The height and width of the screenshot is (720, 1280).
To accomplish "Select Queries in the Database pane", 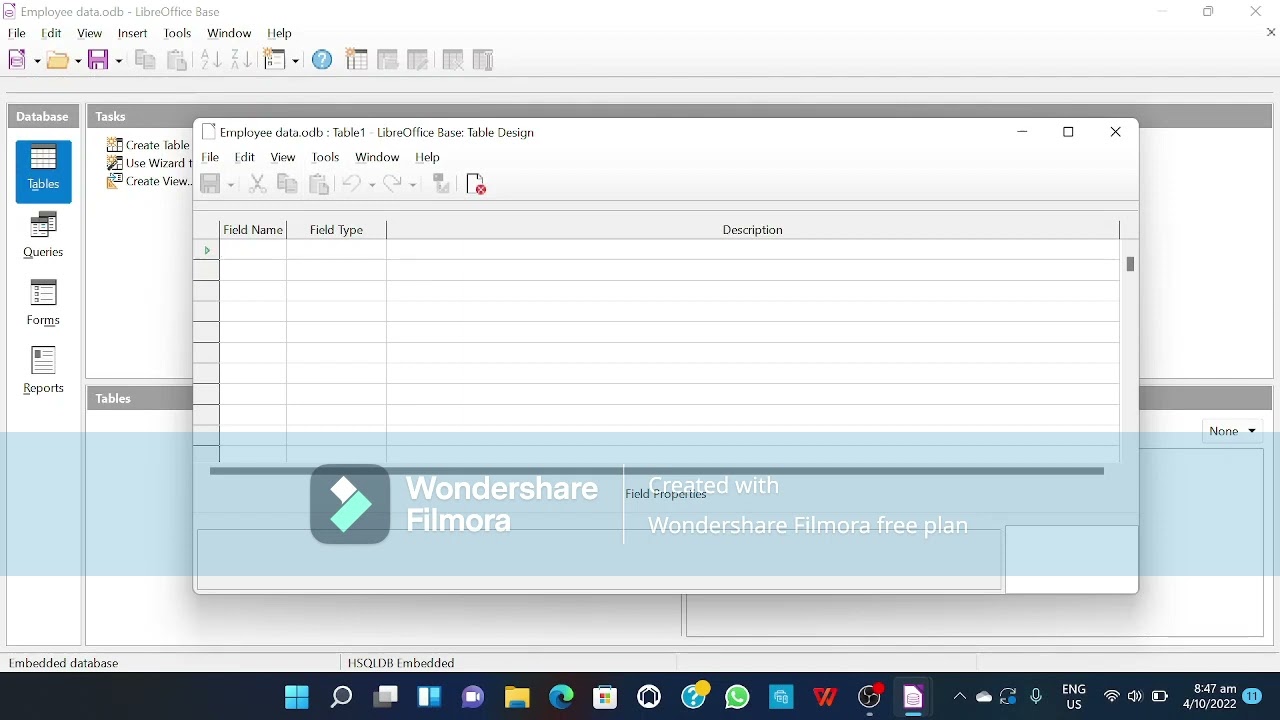I will (x=44, y=236).
